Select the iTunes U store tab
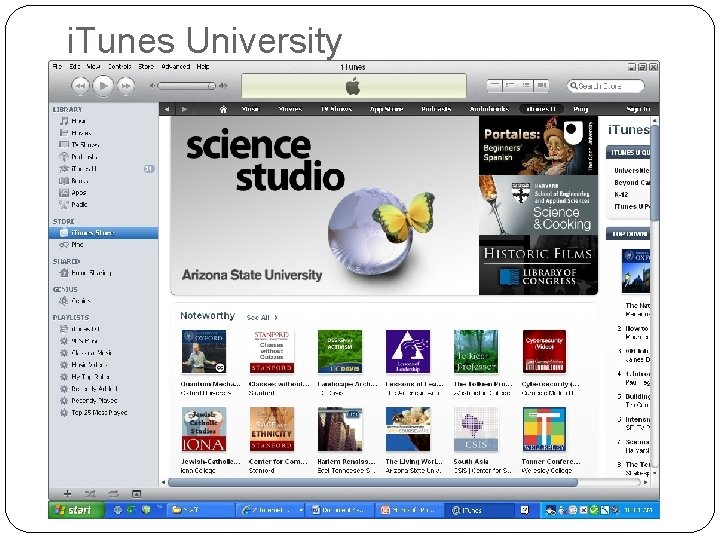Screen dimensions: 720x540 click(541, 109)
